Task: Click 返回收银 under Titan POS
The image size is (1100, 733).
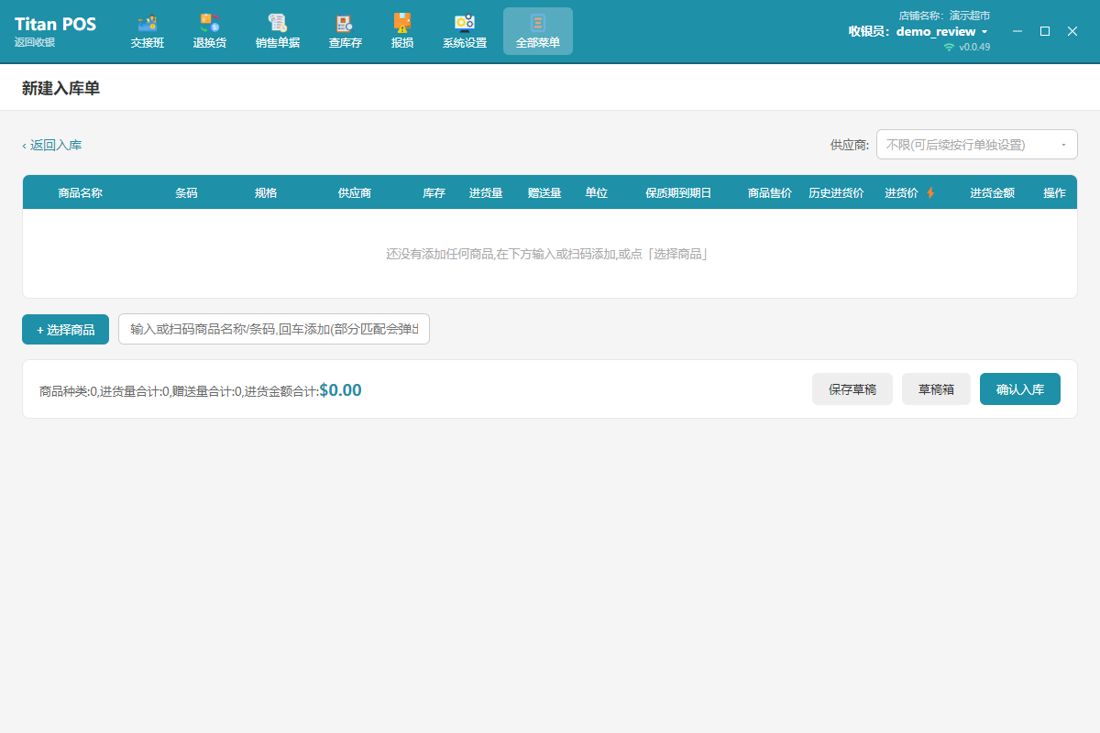Action: tap(34, 42)
